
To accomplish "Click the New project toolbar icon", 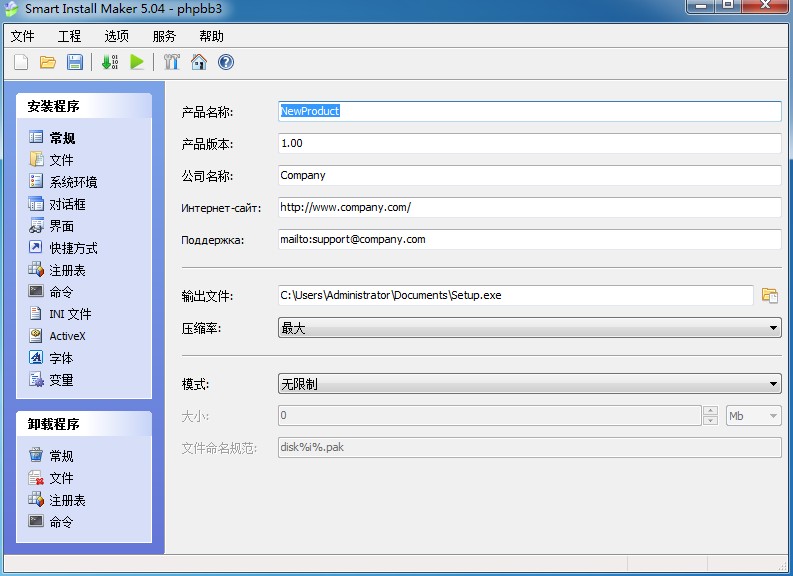I will point(21,62).
